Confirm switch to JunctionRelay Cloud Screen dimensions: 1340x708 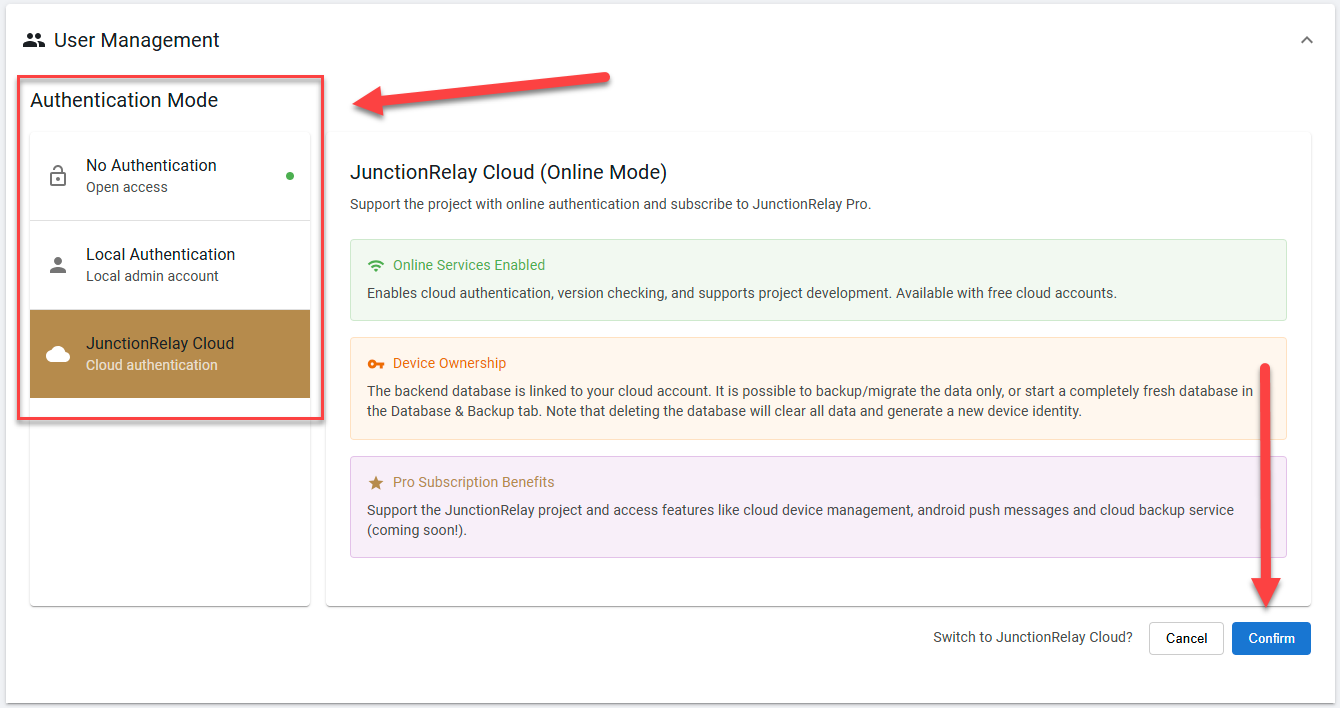point(1271,638)
